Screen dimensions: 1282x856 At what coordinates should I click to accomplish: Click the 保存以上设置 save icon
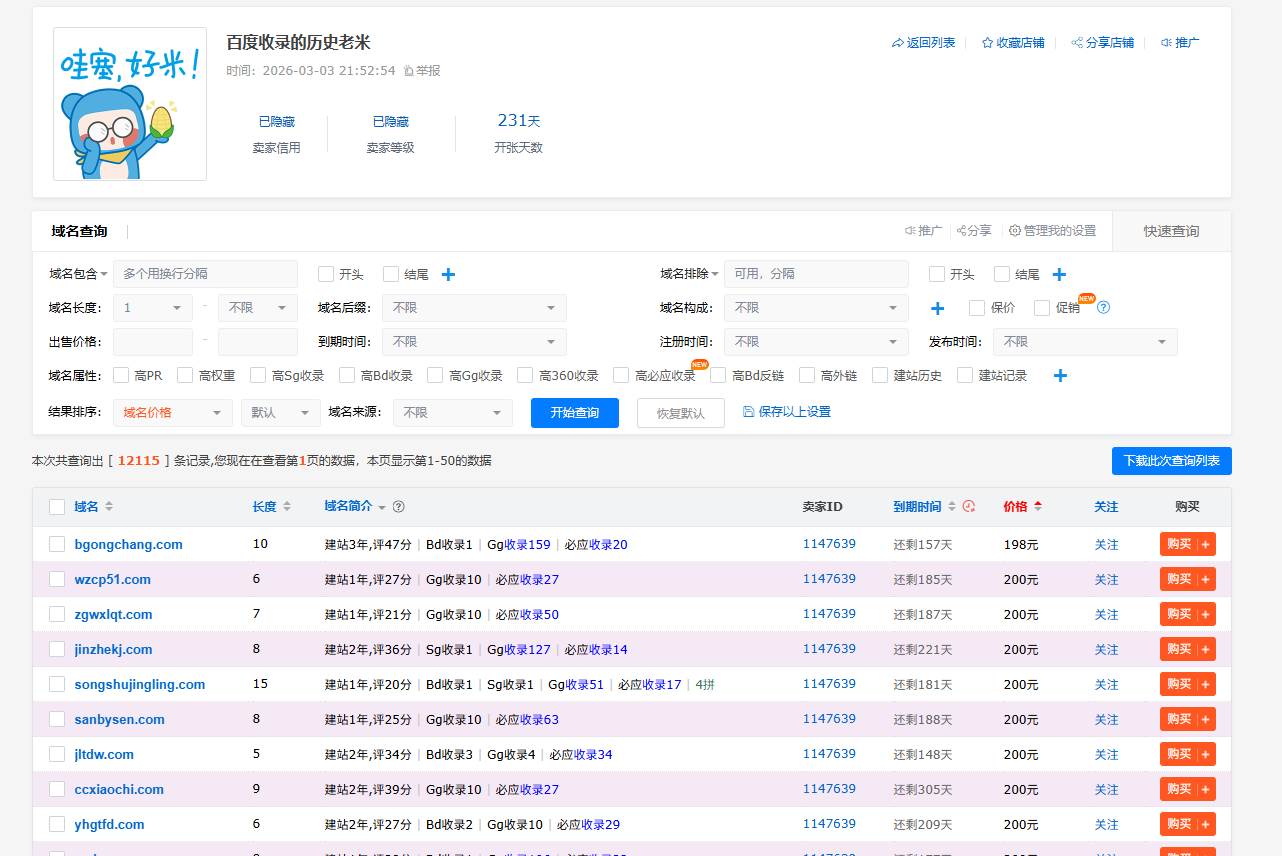pyautogui.click(x=749, y=412)
